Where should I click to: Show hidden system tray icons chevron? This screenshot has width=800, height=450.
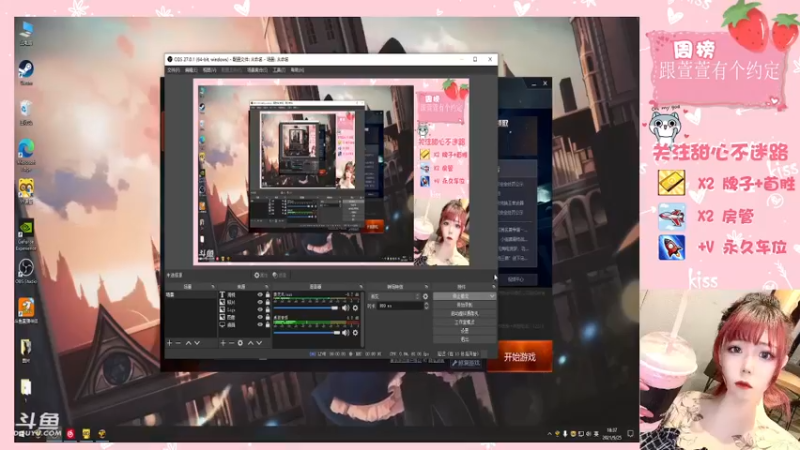549,434
